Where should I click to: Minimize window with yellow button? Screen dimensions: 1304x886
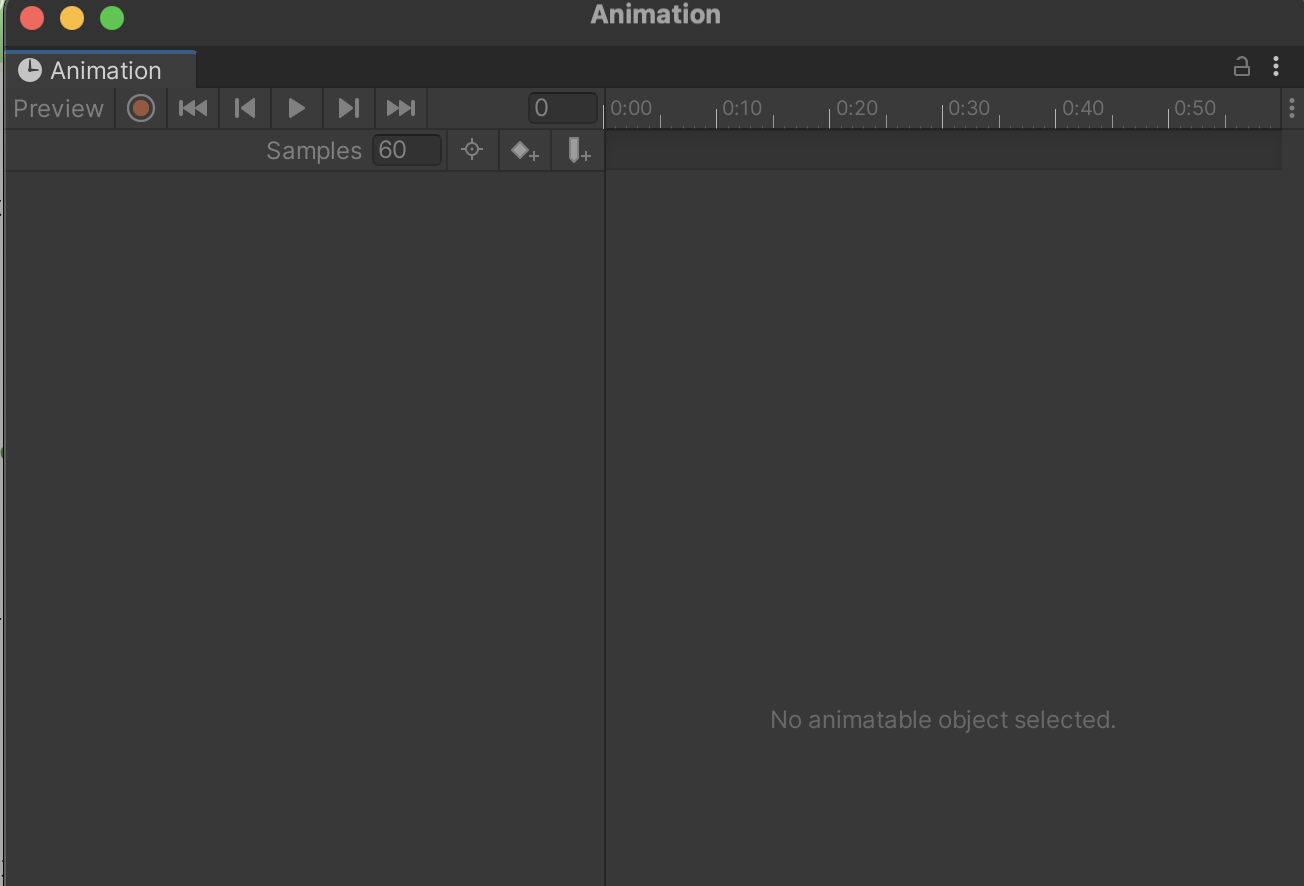72,18
